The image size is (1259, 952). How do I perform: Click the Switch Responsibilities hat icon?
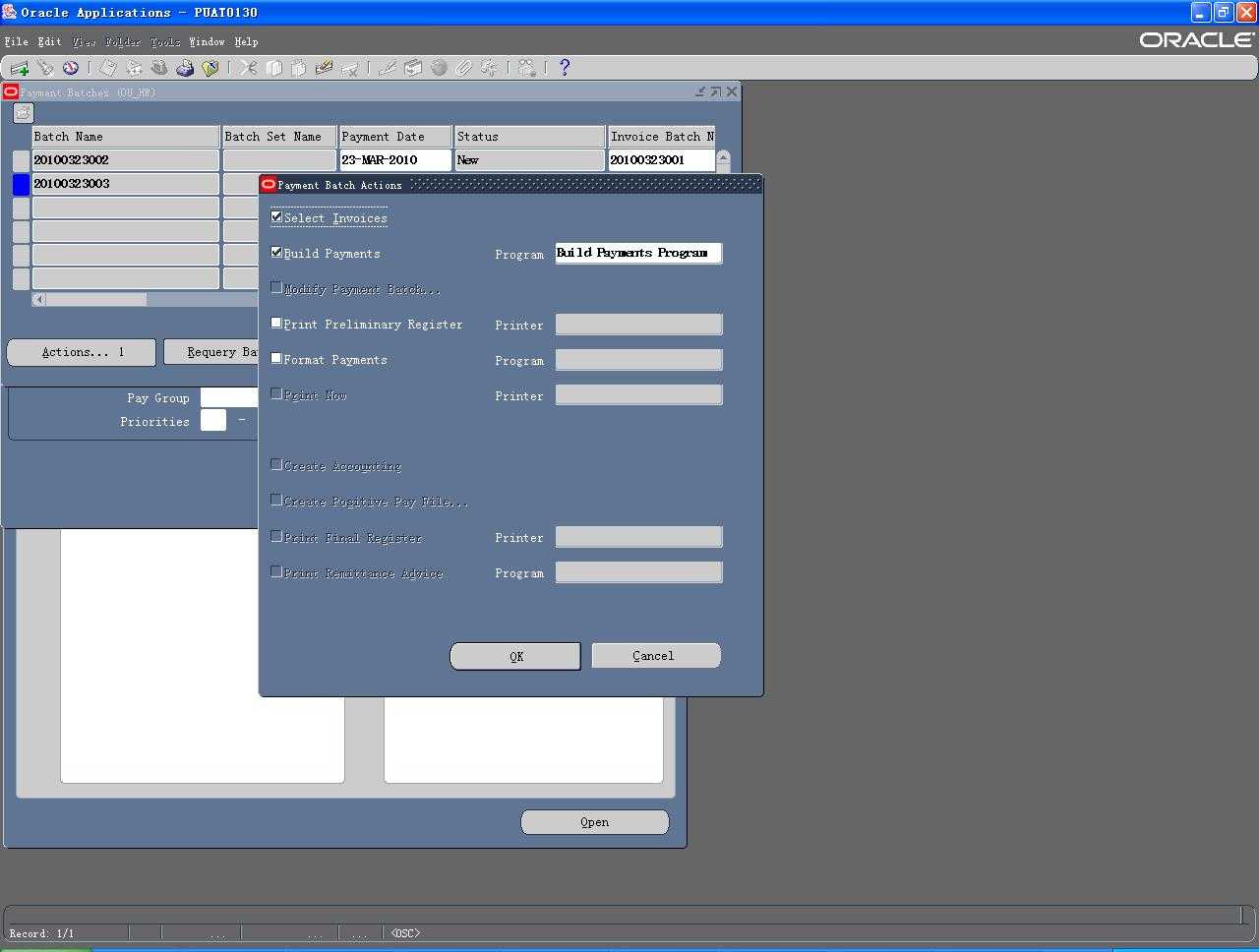pyautogui.click(x=159, y=68)
